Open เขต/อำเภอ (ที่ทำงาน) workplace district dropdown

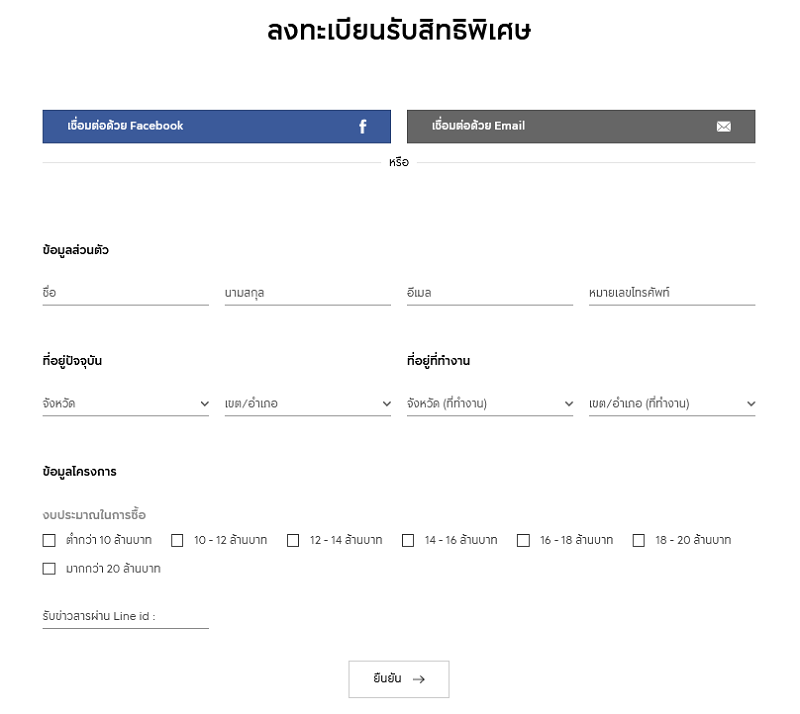[672, 404]
